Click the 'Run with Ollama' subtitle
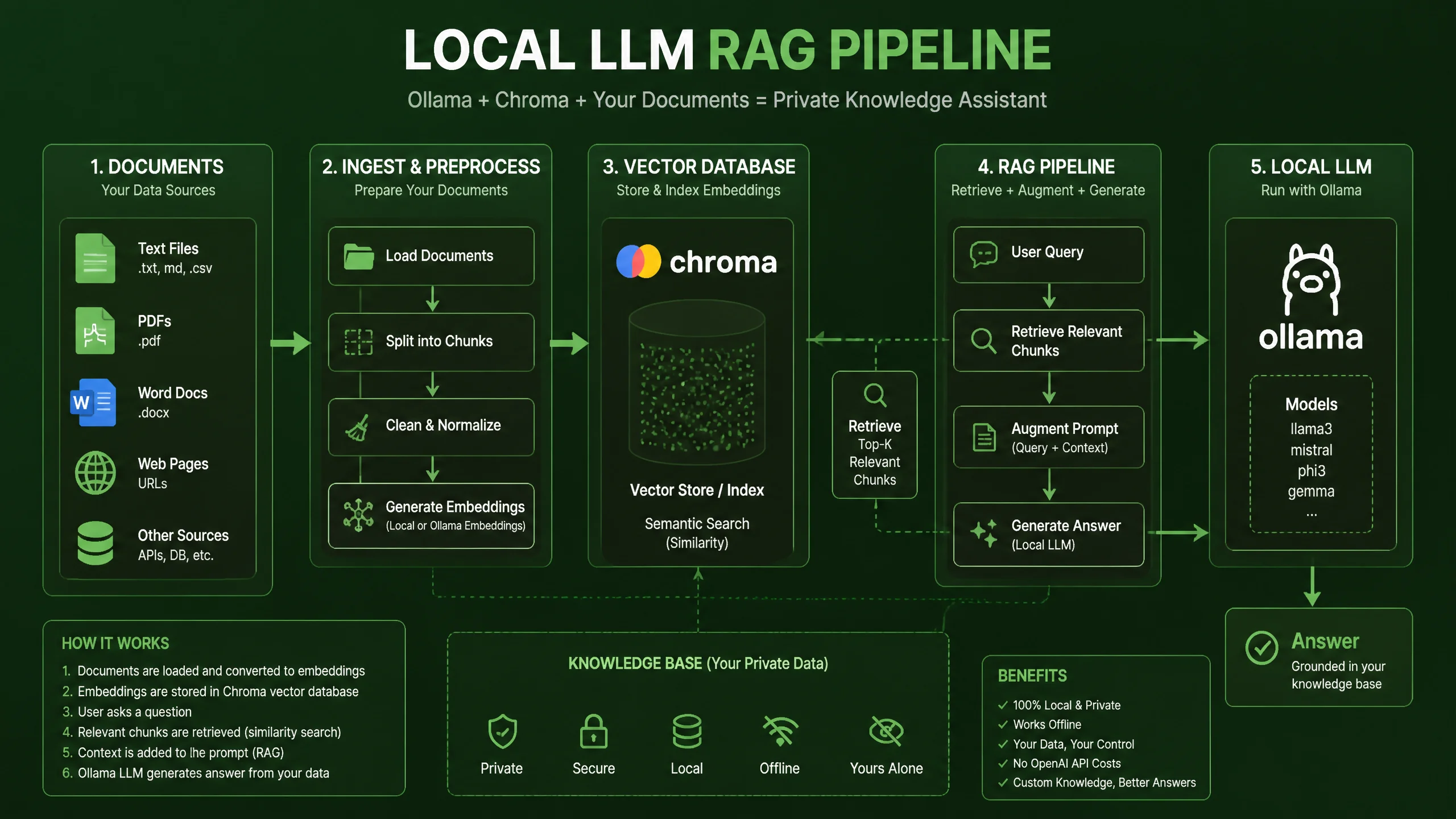Viewport: 1456px width, 819px height. [1311, 191]
